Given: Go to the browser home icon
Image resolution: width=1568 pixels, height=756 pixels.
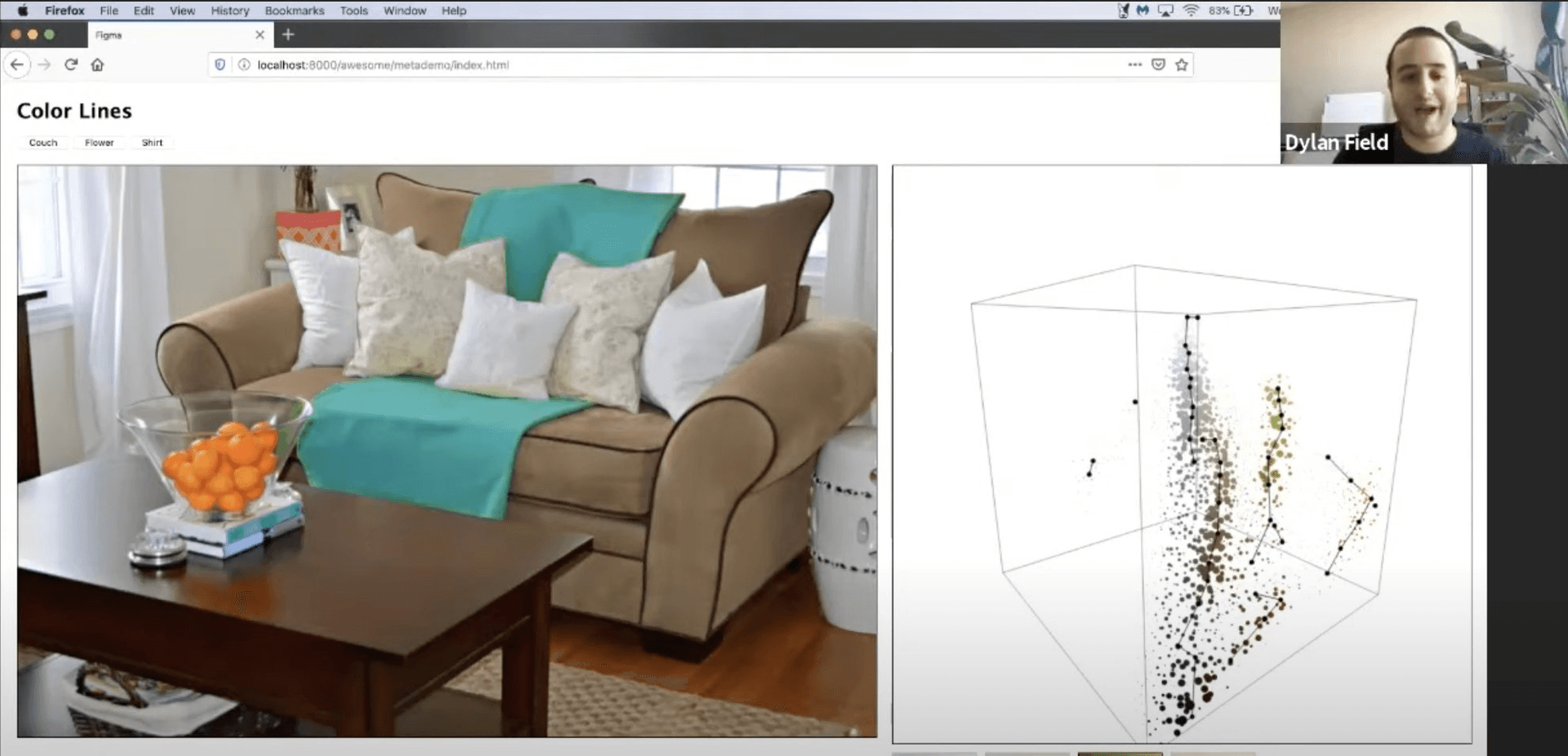Looking at the screenshot, I should [97, 64].
